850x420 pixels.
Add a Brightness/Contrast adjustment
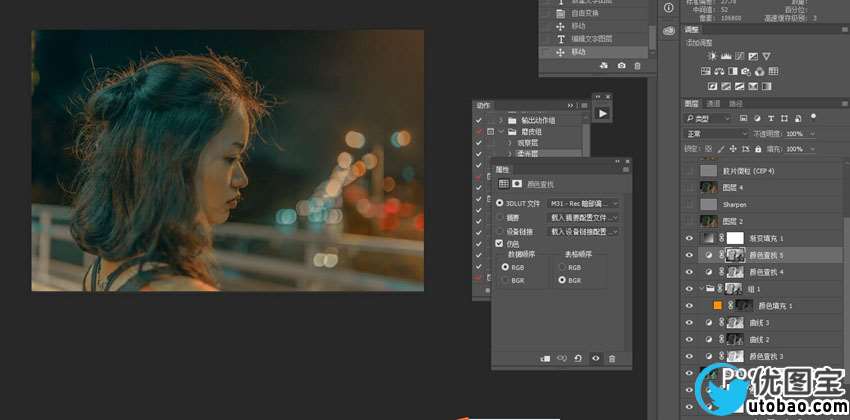tap(712, 56)
